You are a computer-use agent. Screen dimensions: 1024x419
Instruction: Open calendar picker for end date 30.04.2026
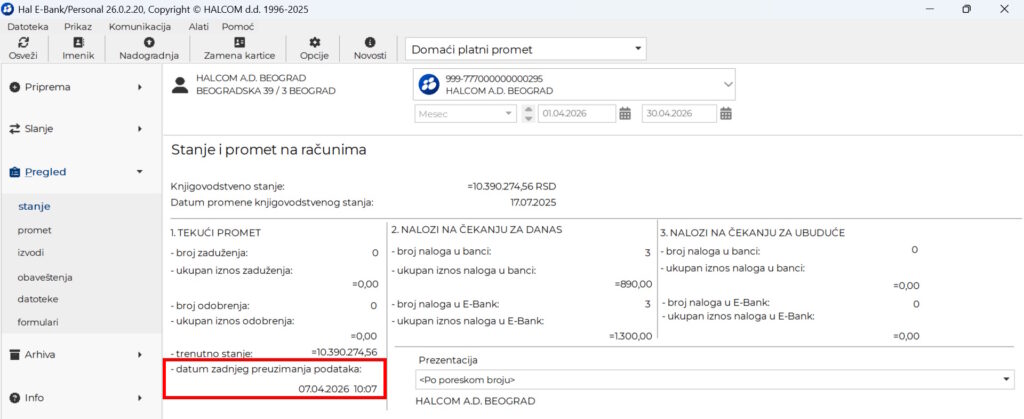[x=726, y=113]
